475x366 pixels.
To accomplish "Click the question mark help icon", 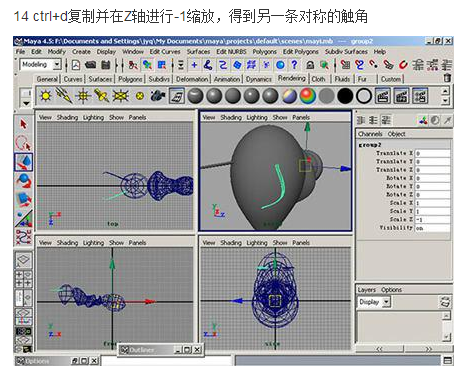I will click(x=294, y=65).
